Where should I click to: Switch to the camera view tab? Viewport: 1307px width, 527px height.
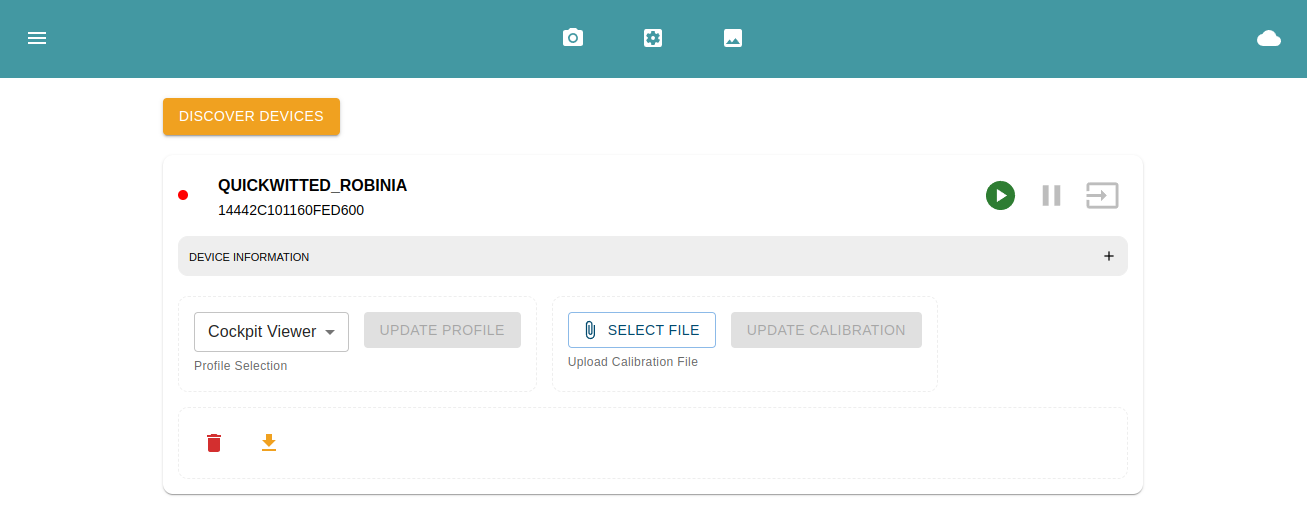pyautogui.click(x=573, y=38)
